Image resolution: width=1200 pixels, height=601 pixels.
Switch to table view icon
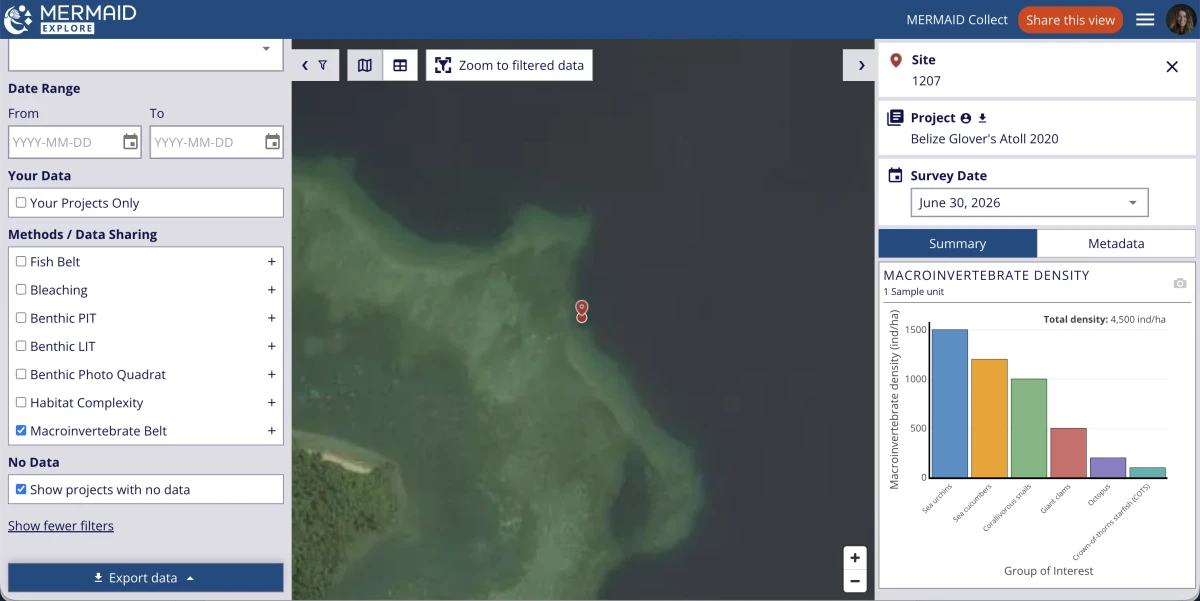pyautogui.click(x=400, y=66)
